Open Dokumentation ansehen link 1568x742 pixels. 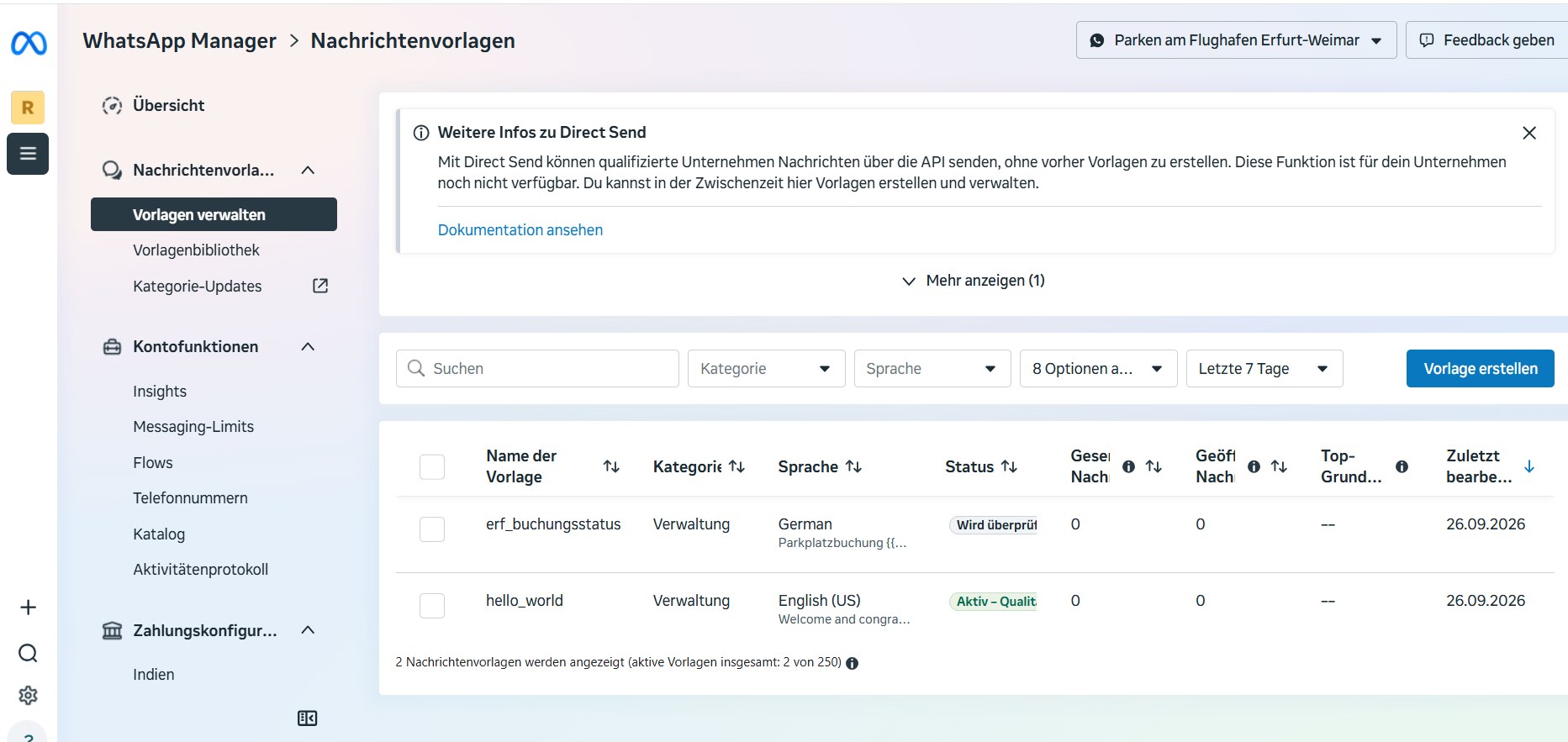pyautogui.click(x=520, y=230)
